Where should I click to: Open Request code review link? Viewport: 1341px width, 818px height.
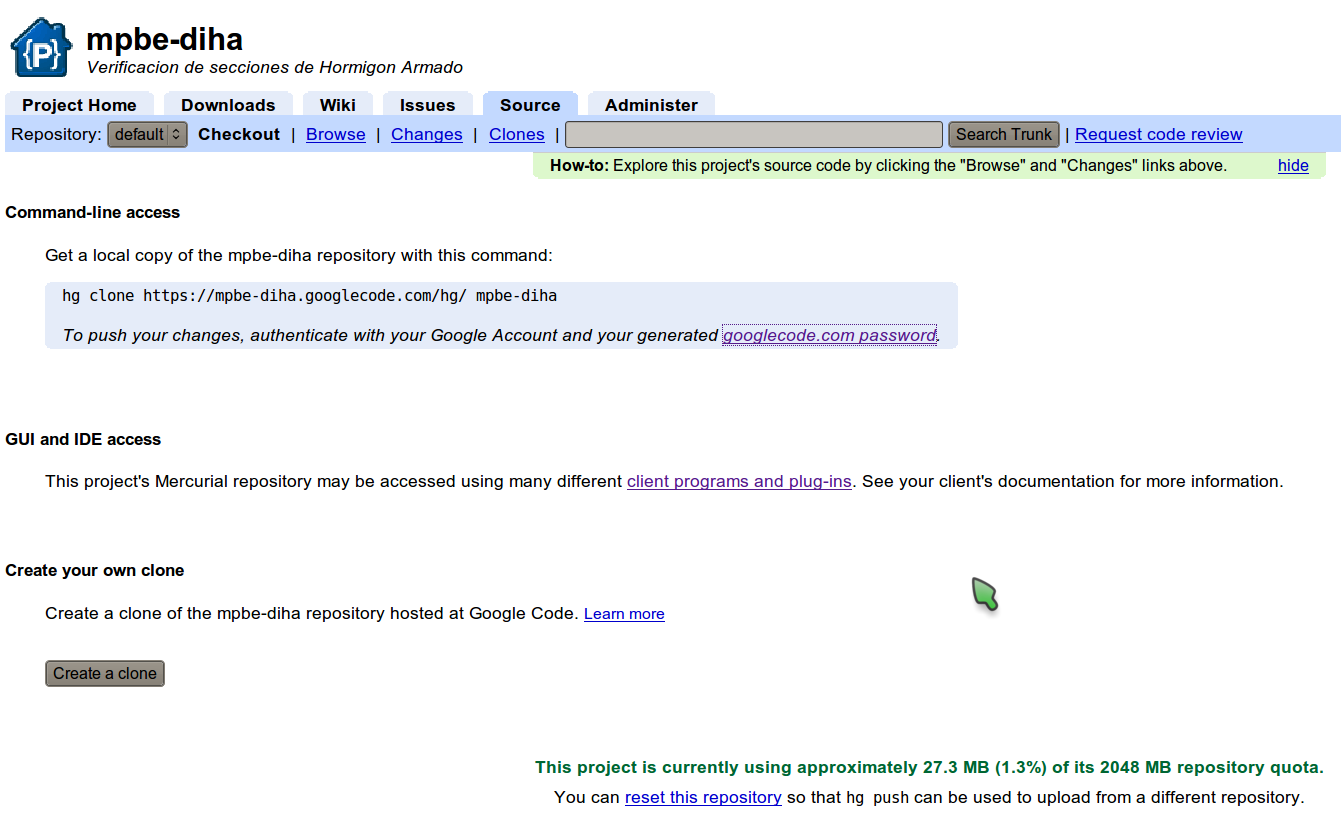click(1159, 134)
